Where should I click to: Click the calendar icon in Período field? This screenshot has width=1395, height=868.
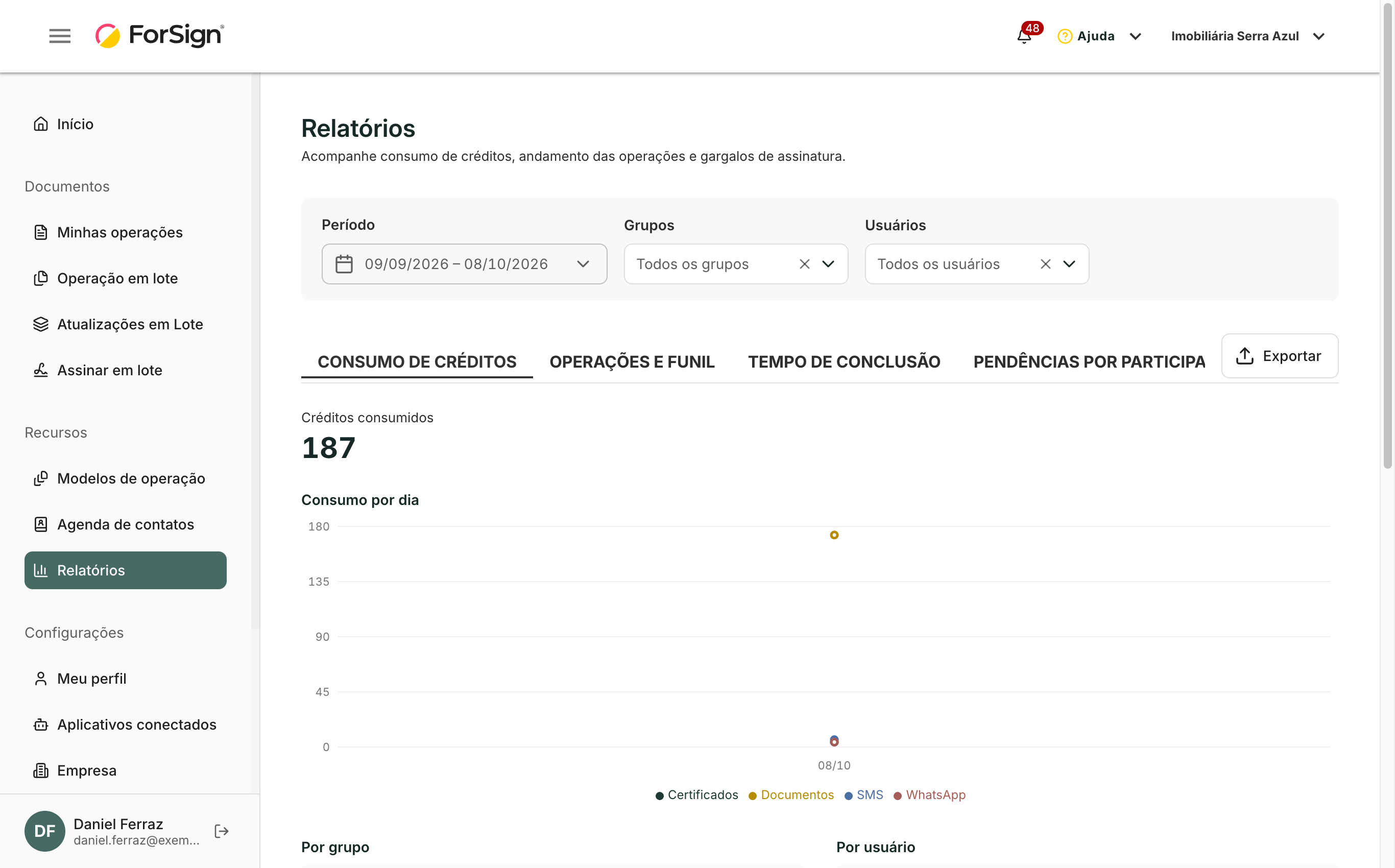344,264
